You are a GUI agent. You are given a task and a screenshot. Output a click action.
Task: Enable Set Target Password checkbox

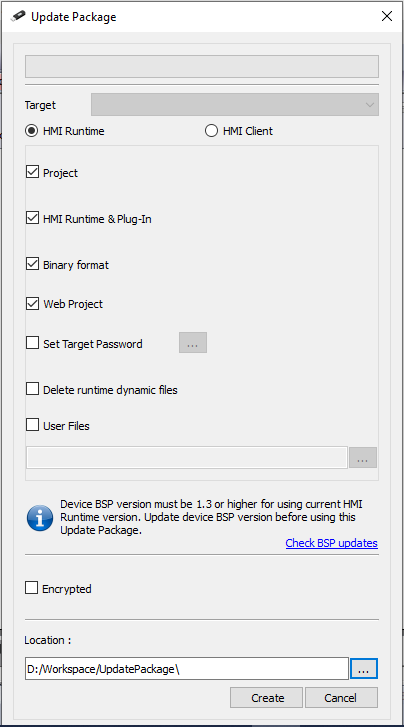pyautogui.click(x=32, y=343)
